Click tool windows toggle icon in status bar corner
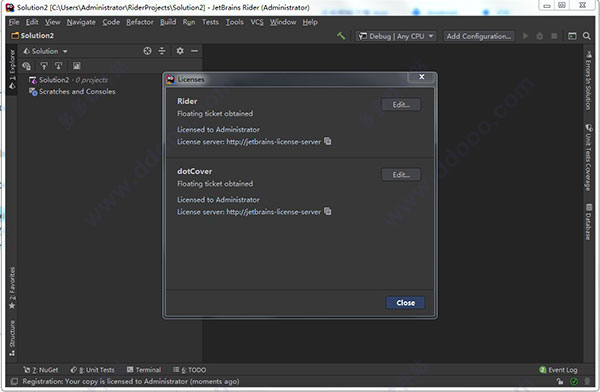This screenshot has width=600, height=392. pos(14,381)
